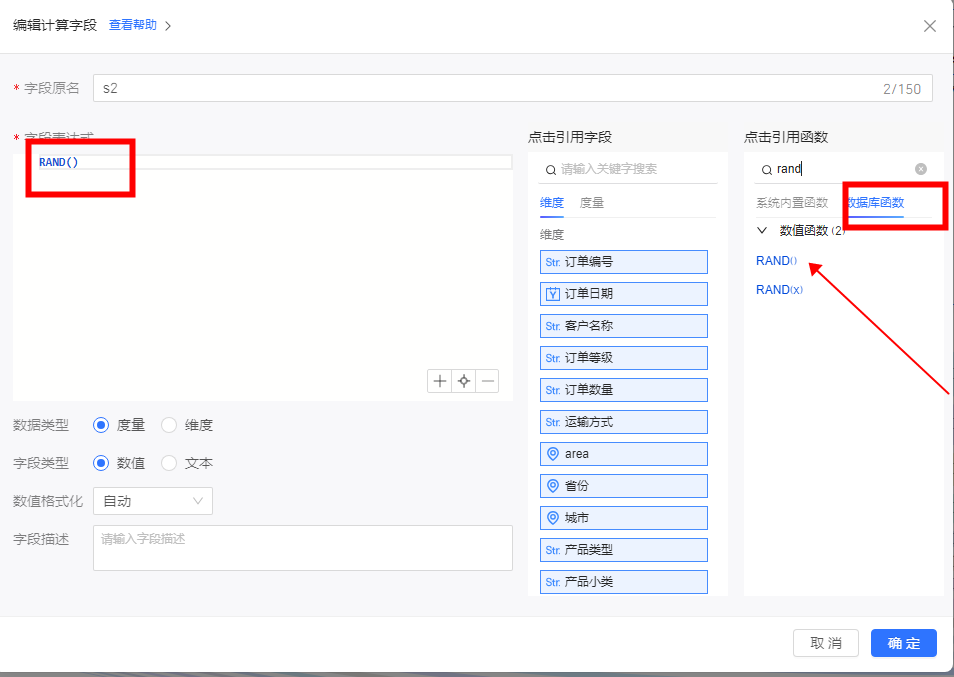The width and height of the screenshot is (954, 677).
Task: Select the 度量 data type radio button
Action: pos(101,425)
